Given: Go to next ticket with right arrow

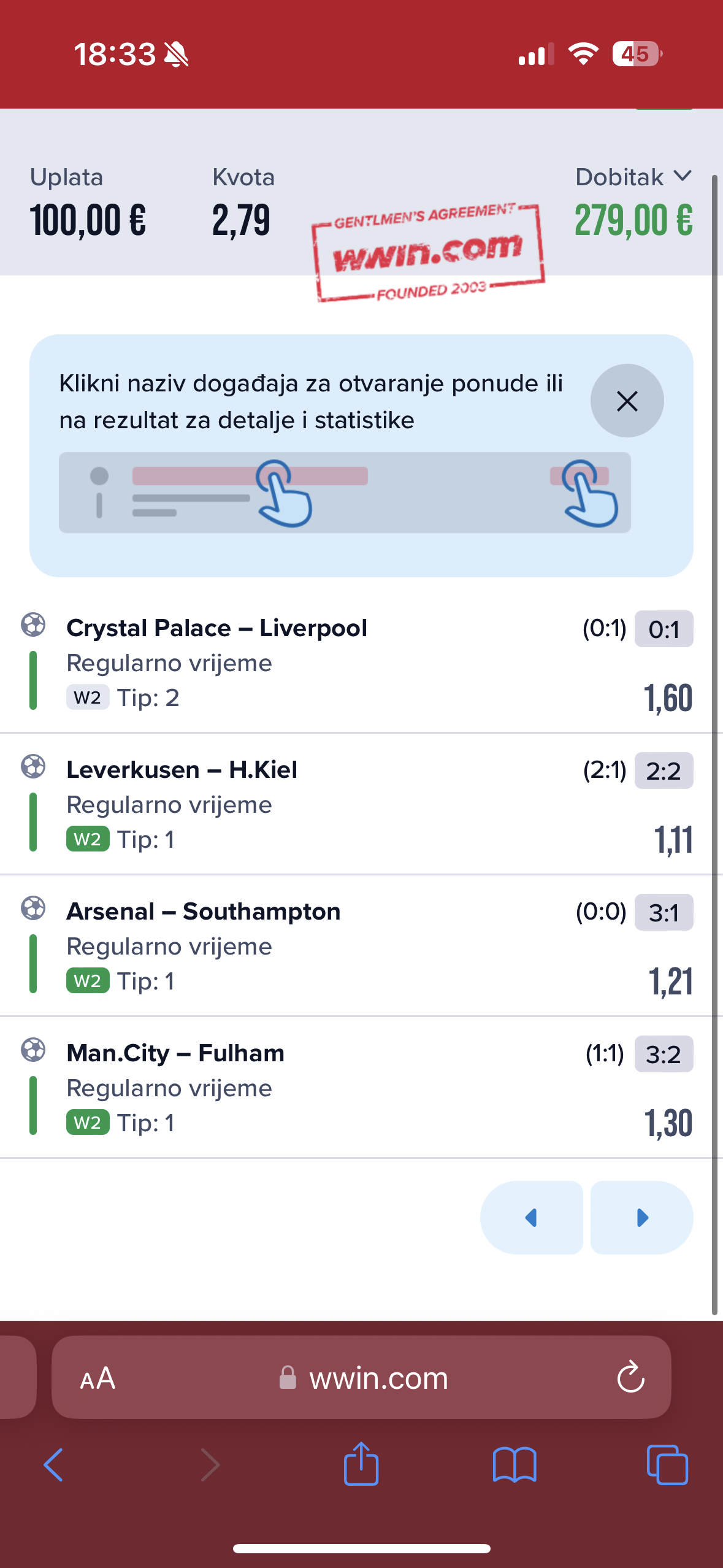Looking at the screenshot, I should click(x=642, y=1218).
